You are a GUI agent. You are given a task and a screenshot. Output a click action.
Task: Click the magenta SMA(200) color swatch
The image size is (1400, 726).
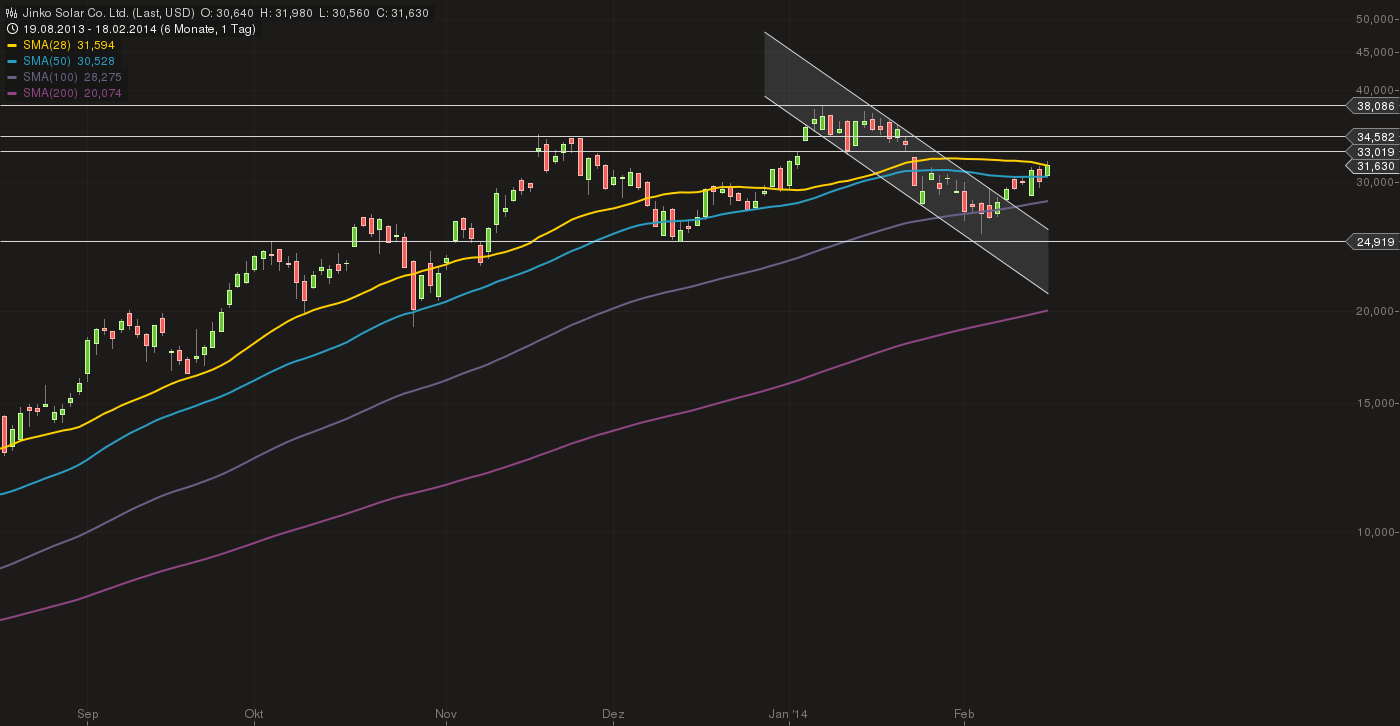coord(12,93)
